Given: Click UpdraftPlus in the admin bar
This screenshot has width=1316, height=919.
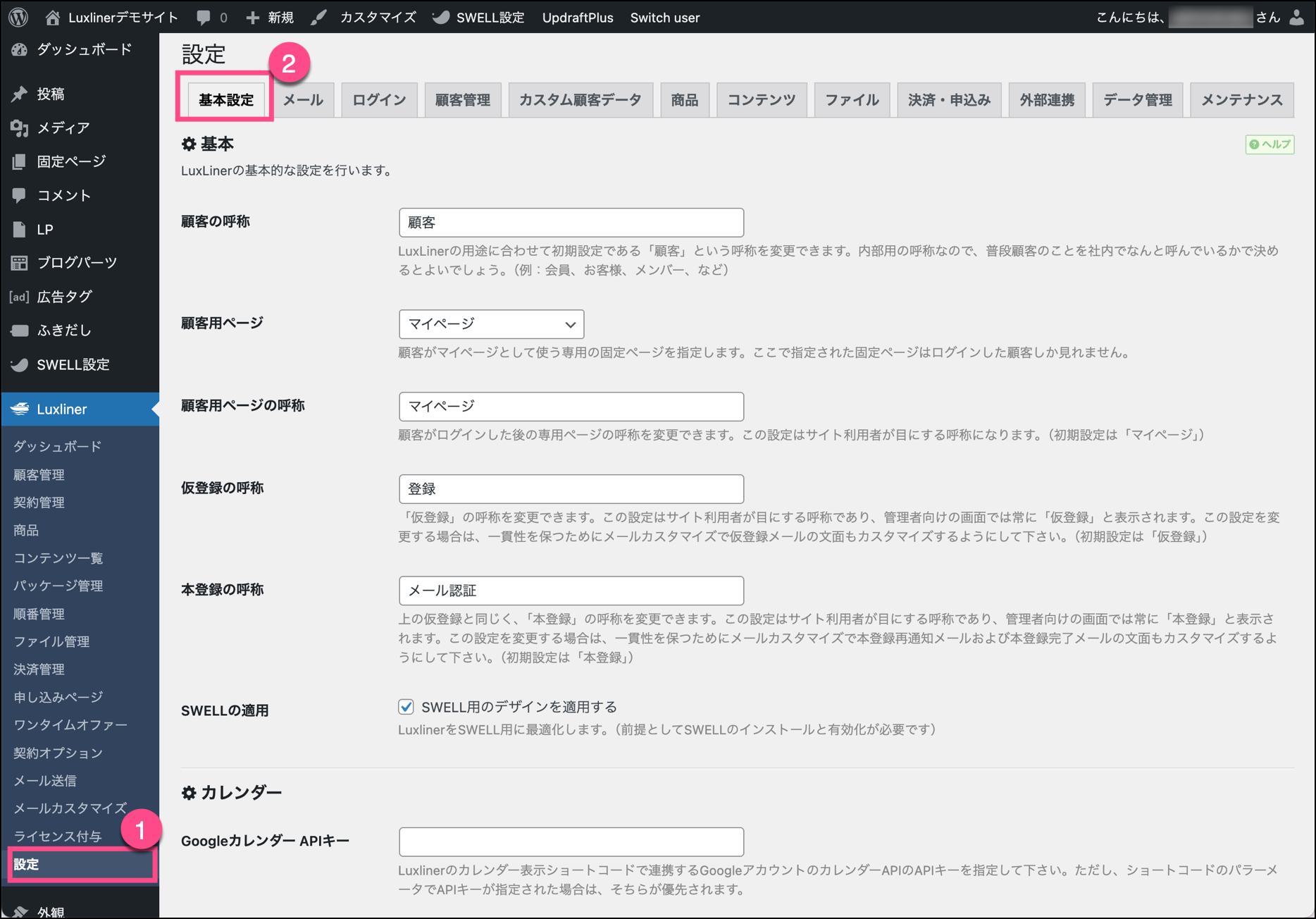Looking at the screenshot, I should [x=578, y=18].
